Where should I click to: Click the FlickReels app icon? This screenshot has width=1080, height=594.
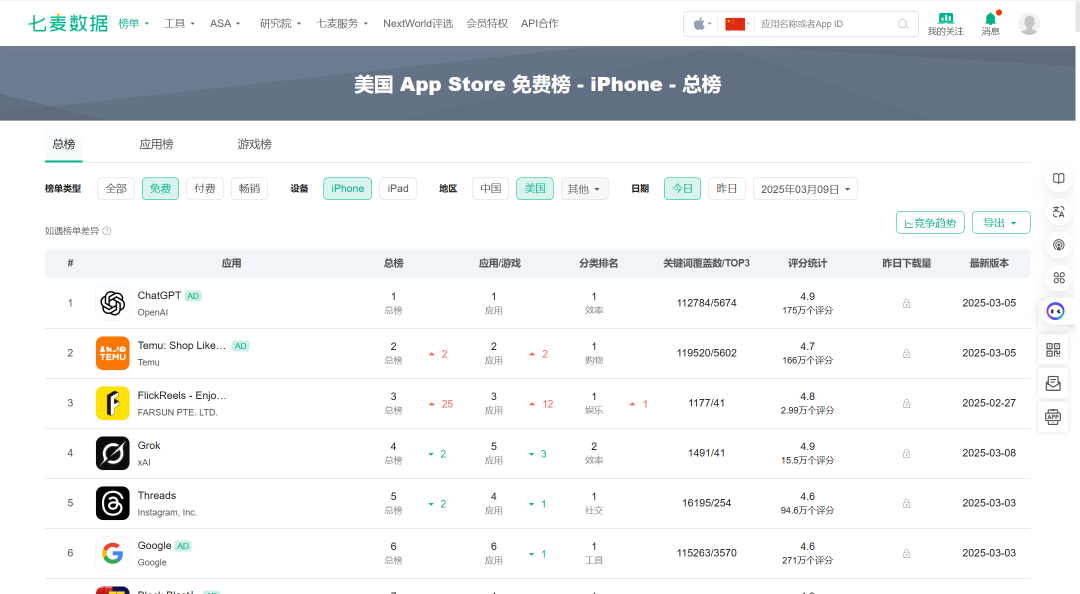pos(112,403)
